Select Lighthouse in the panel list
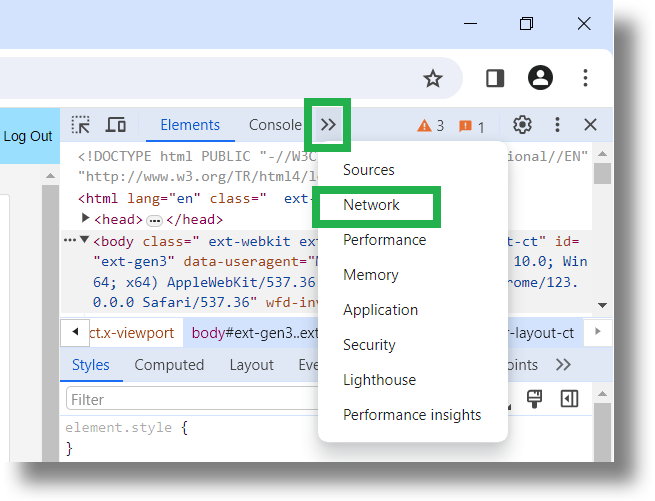Image resolution: width=655 pixels, height=501 pixels. pyautogui.click(x=379, y=380)
